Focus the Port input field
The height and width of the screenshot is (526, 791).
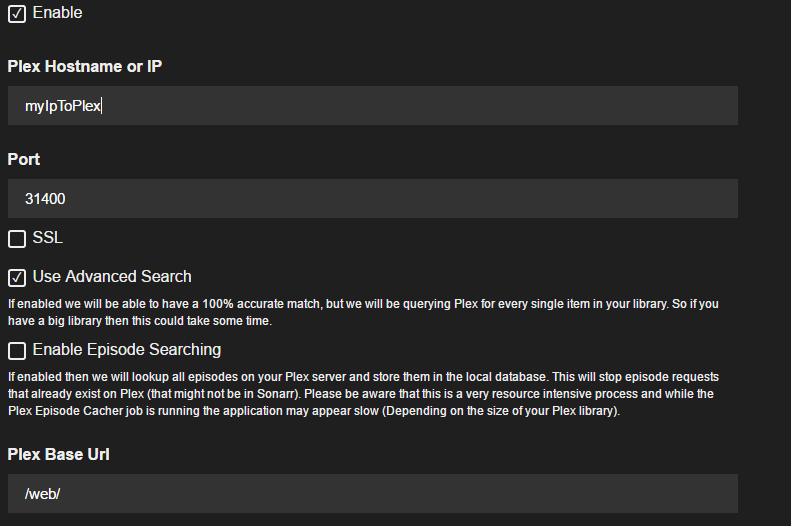tap(373, 199)
